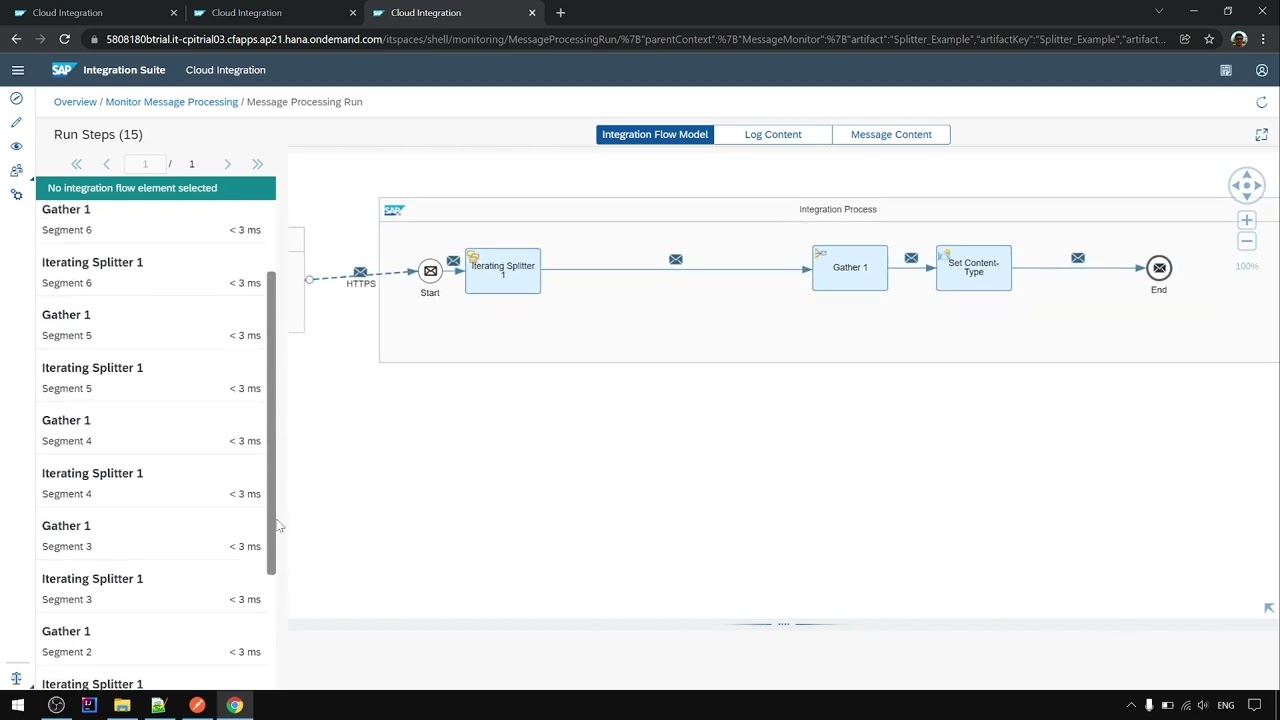Open the Monitor eye icon in sidebar

16,146
